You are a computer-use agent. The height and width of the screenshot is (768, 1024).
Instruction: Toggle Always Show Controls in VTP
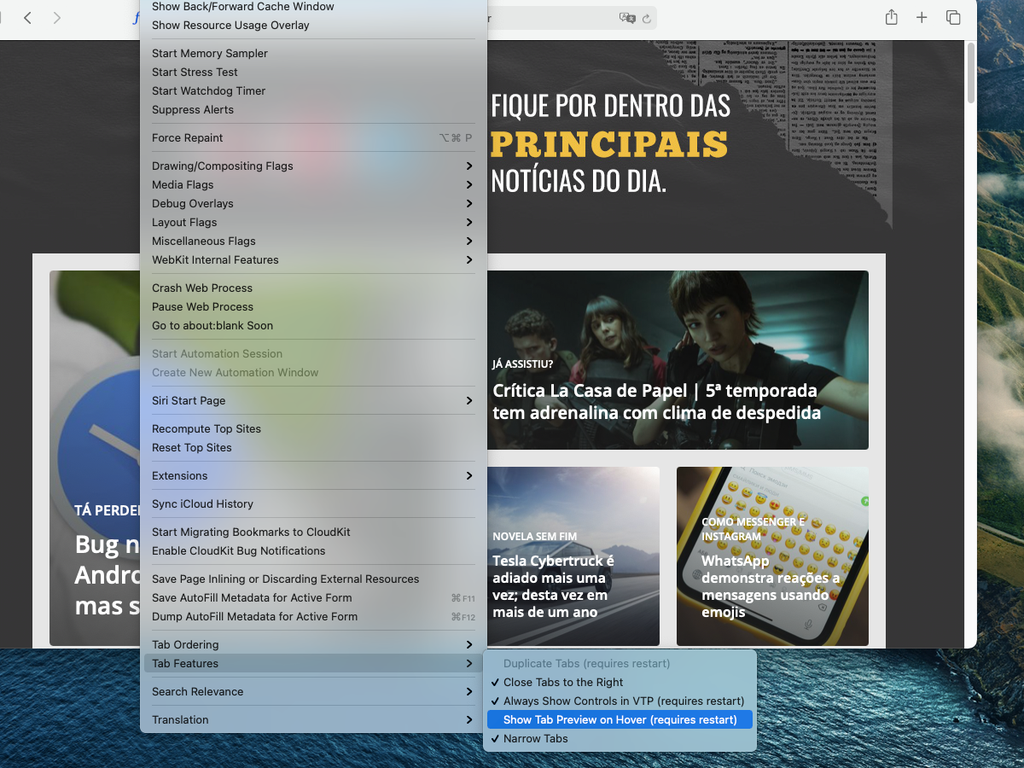coord(620,701)
